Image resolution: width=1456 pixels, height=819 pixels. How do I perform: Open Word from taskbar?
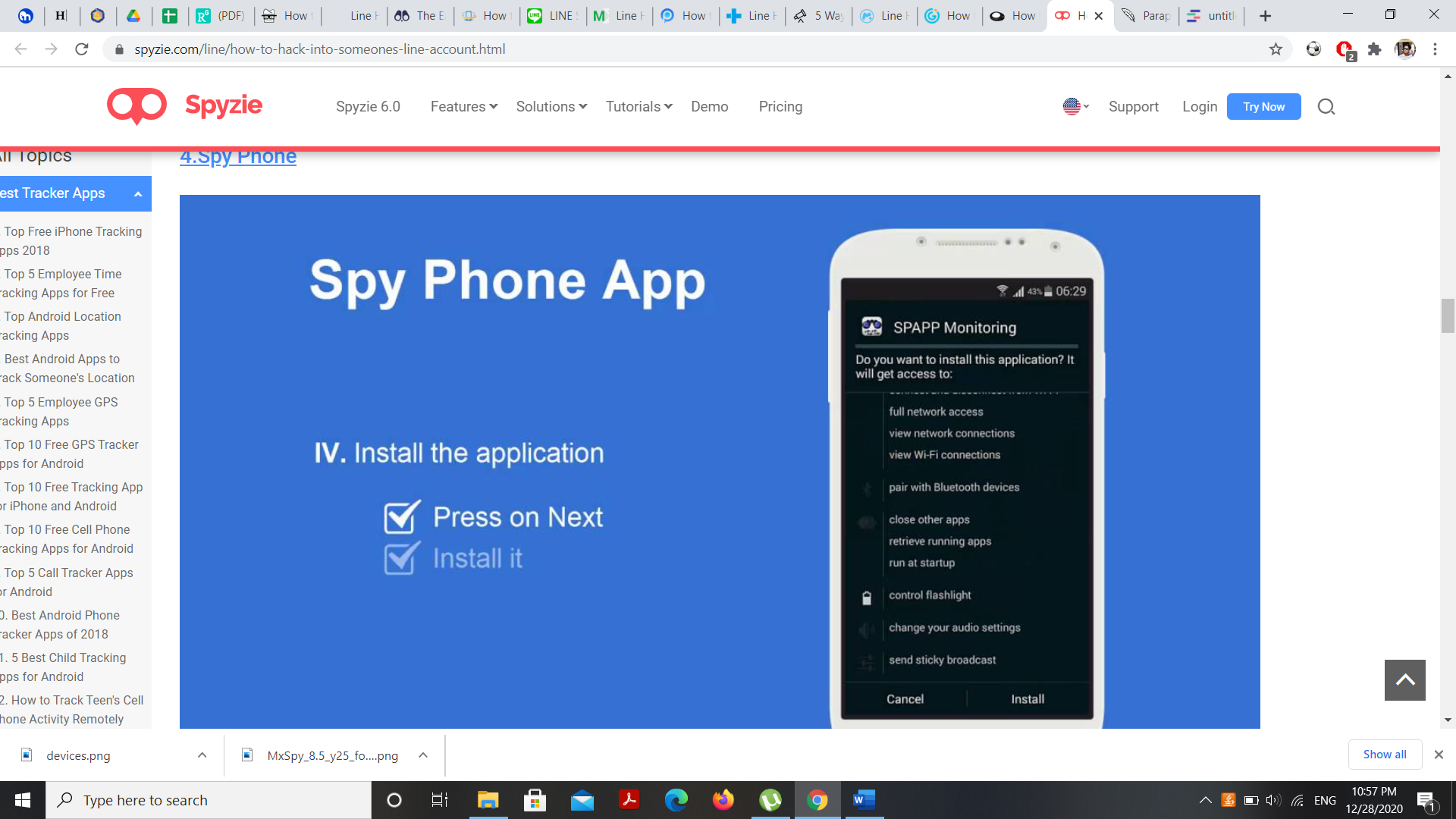pyautogui.click(x=864, y=800)
